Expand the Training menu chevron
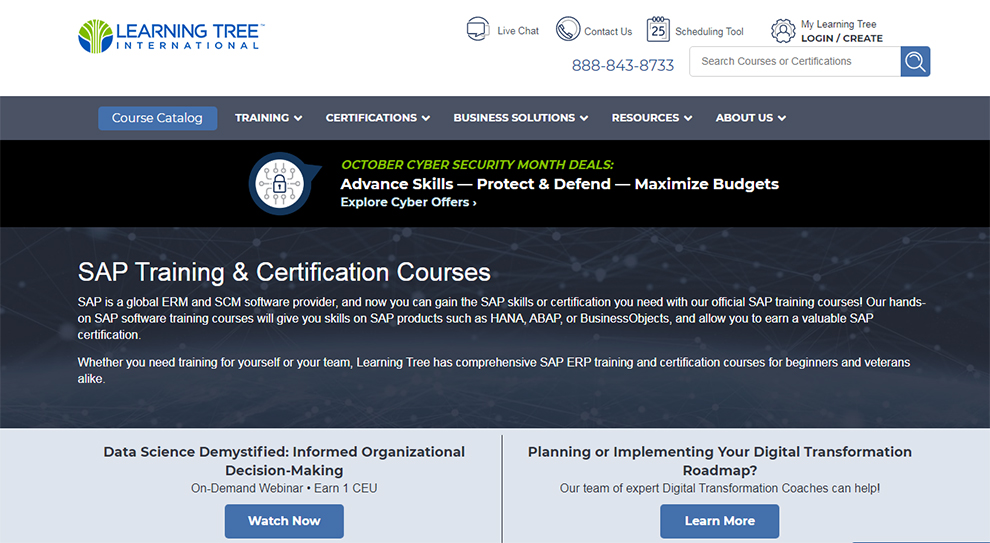This screenshot has width=990, height=543. (x=298, y=118)
